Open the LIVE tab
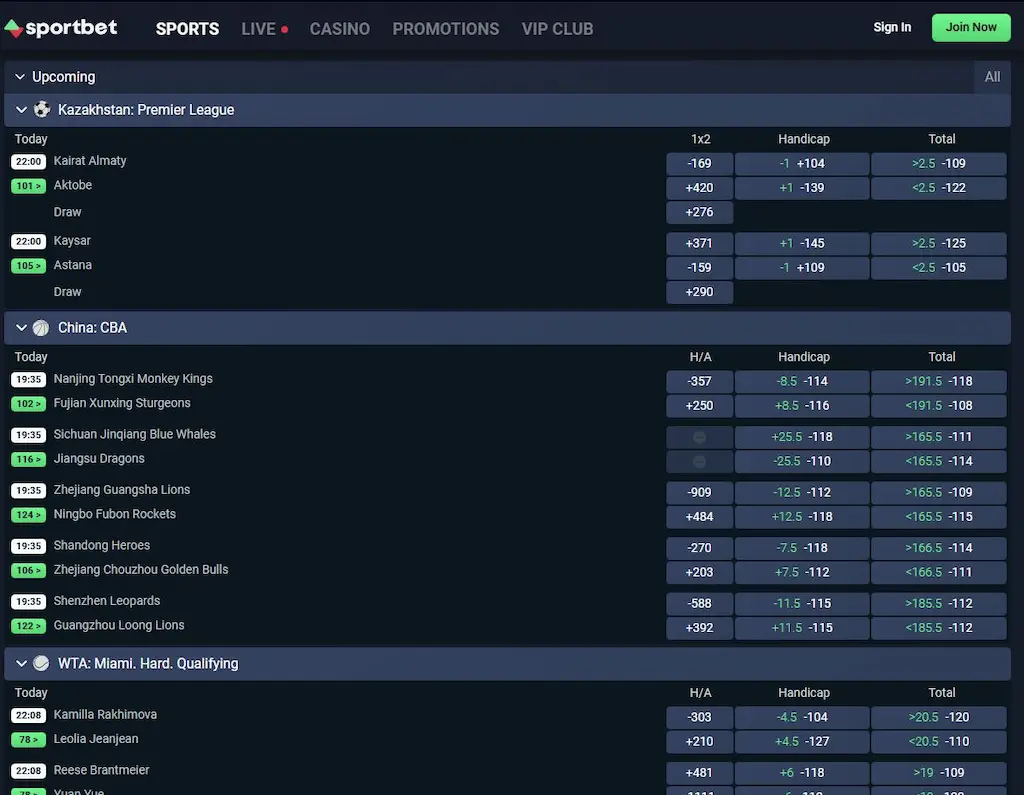The height and width of the screenshot is (795, 1024). (x=264, y=29)
